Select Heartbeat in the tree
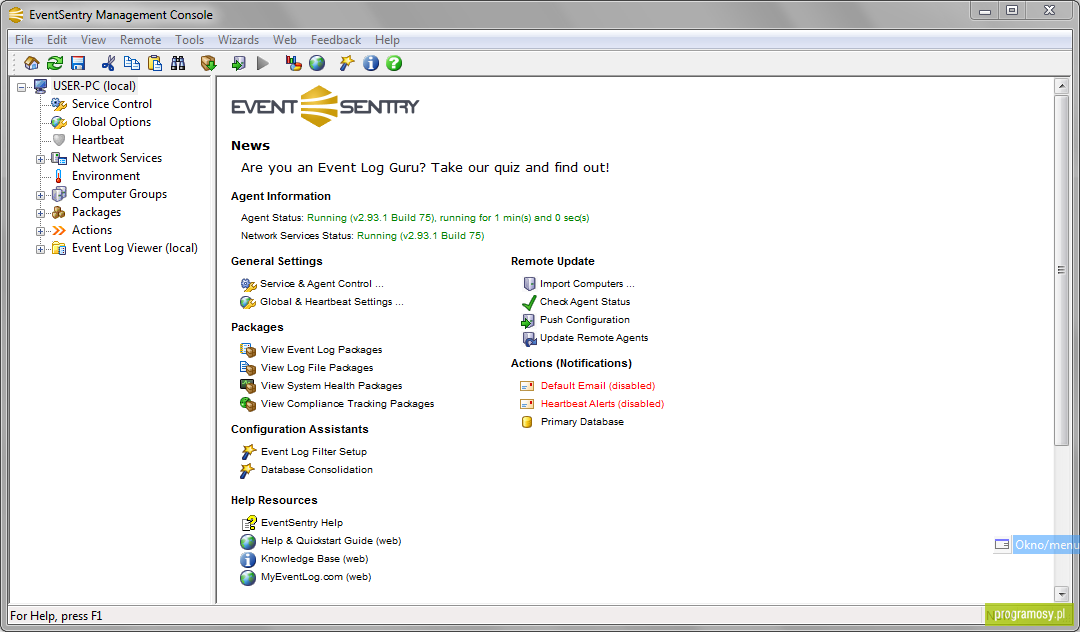 click(98, 140)
